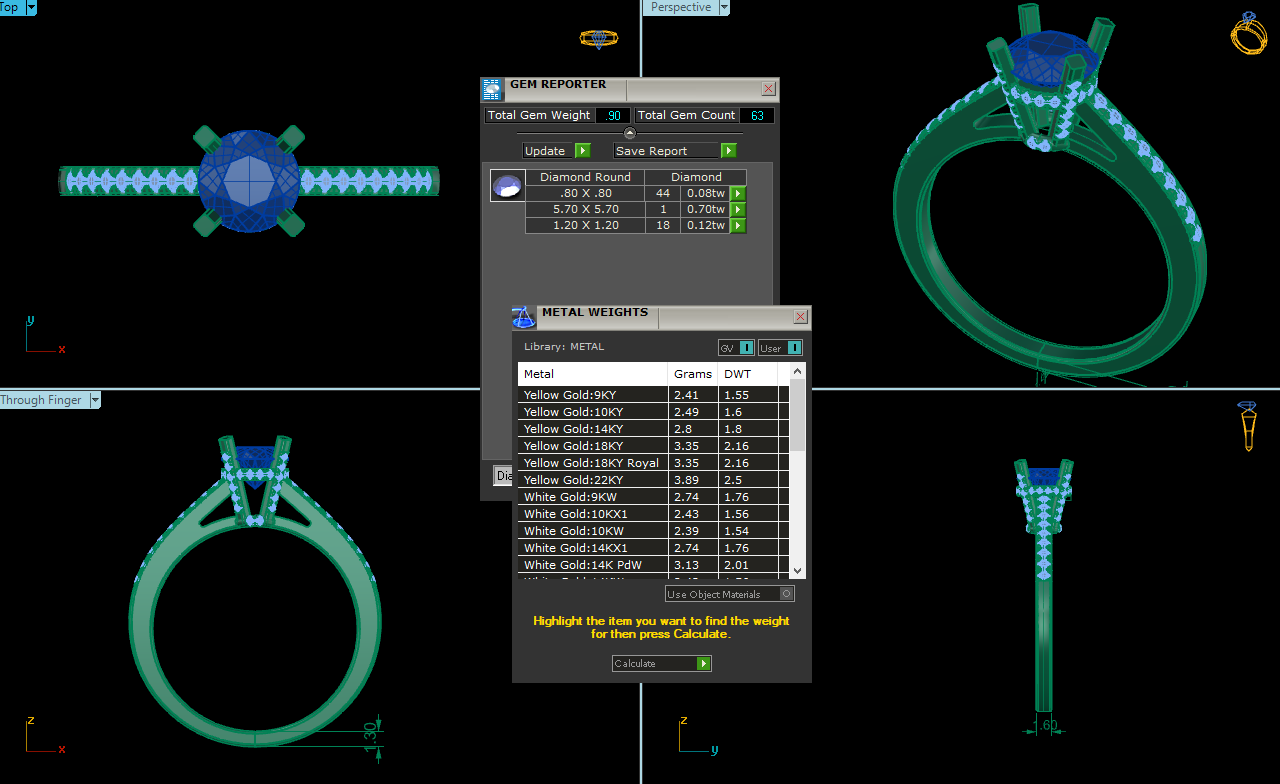Click the Update button in Gem Reporter
The width and height of the screenshot is (1280, 784).
pos(556,151)
